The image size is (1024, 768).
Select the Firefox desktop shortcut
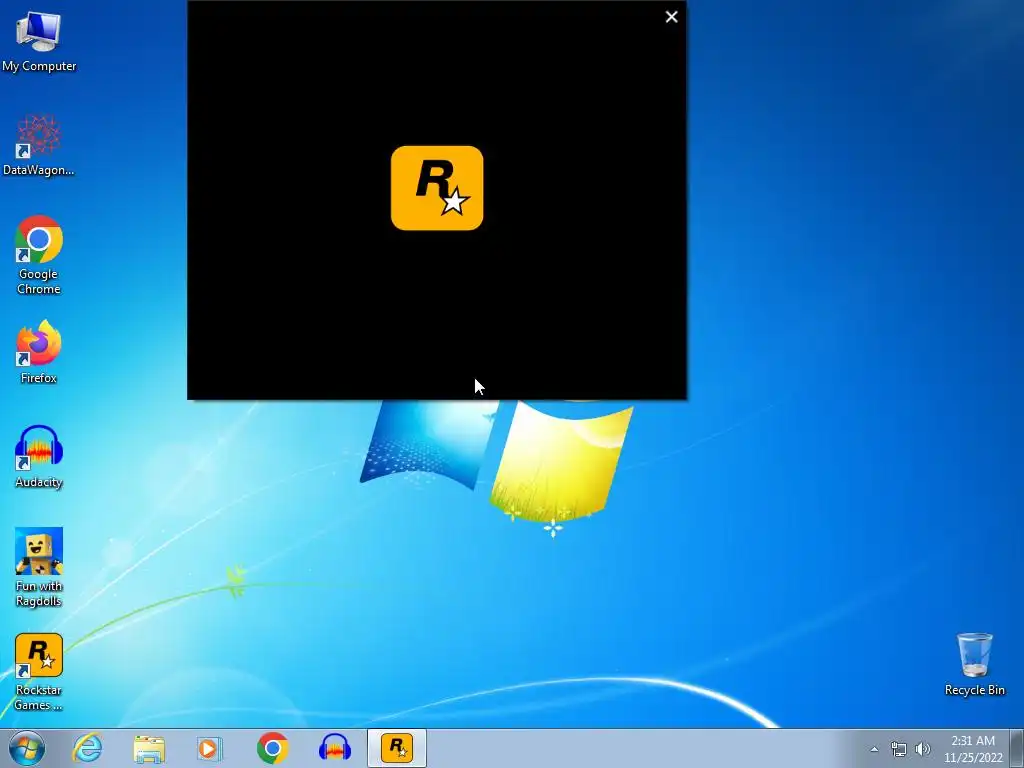coord(39,352)
